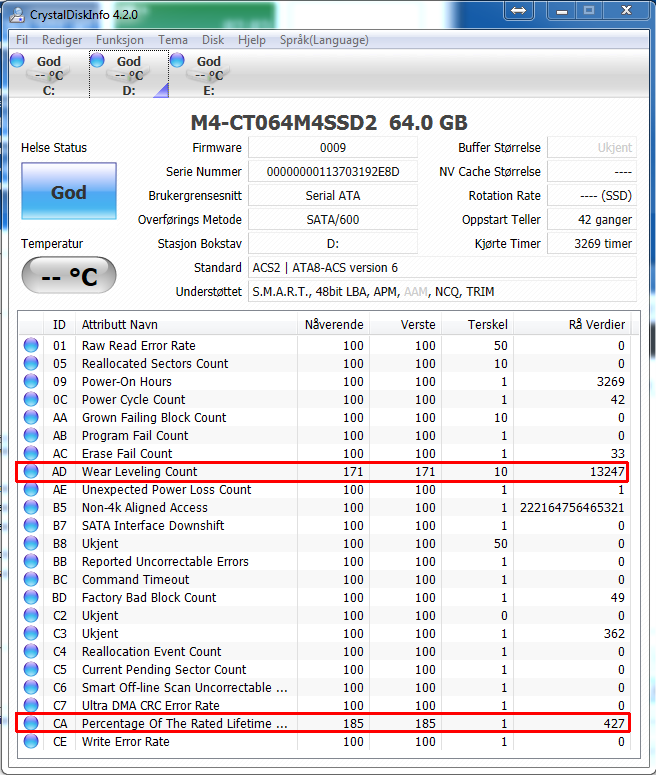
Task: Click raw value 427 in Rated Lifetime row
Action: [x=614, y=724]
